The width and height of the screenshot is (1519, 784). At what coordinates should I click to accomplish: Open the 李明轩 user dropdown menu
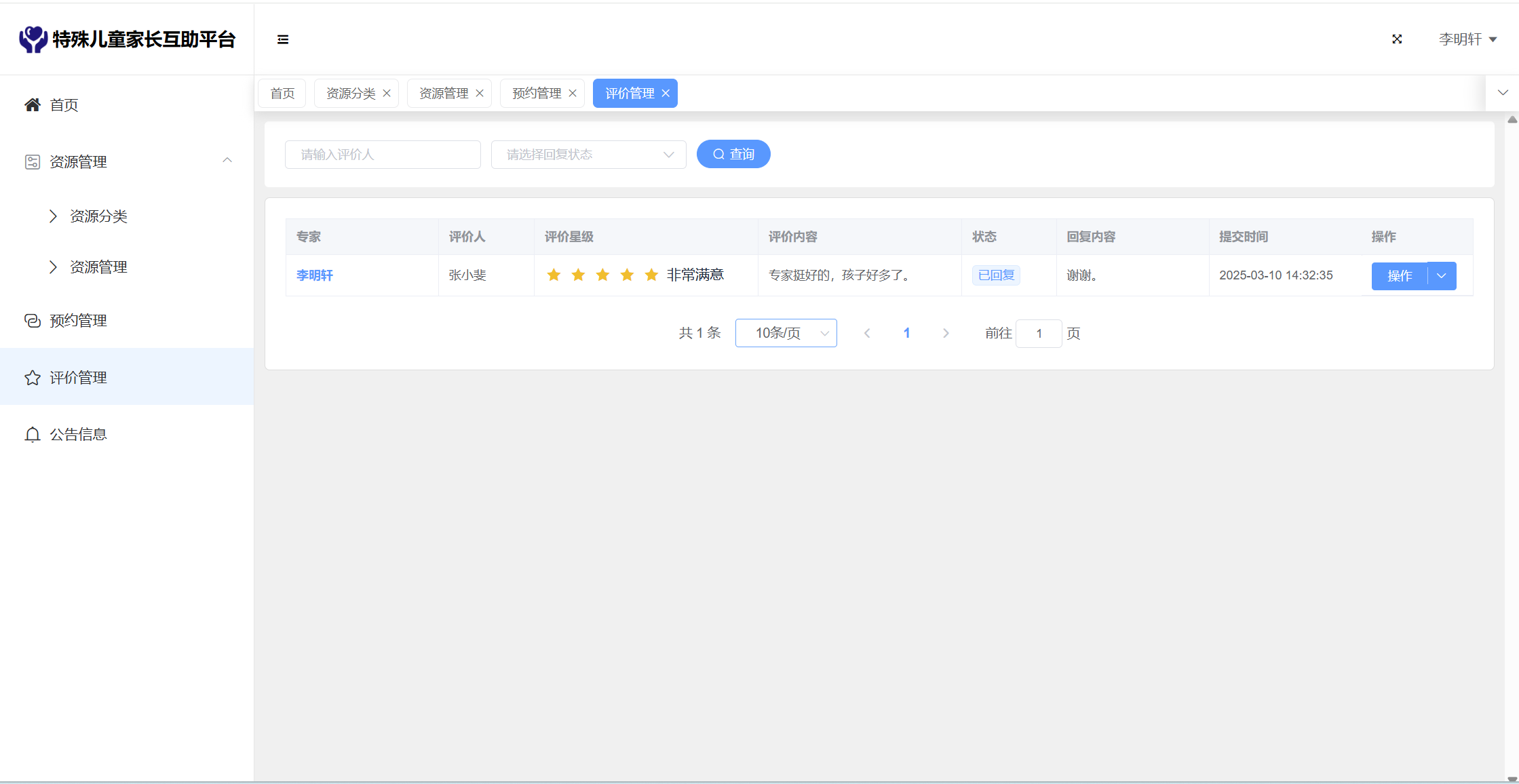point(1467,39)
